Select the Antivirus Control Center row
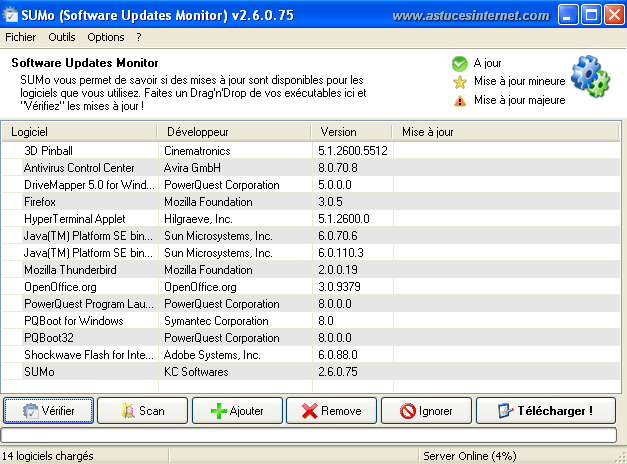The width and height of the screenshot is (627, 464). (x=311, y=168)
